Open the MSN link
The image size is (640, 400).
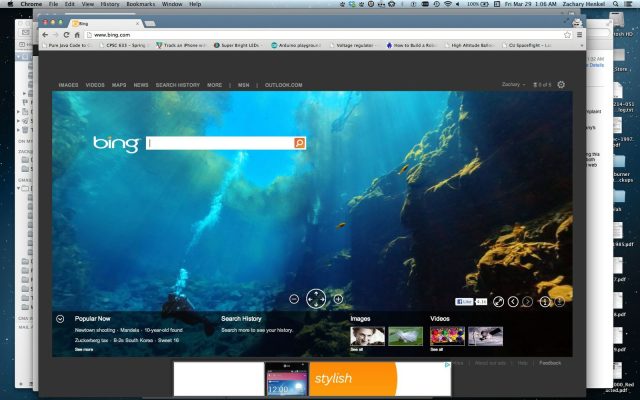pyautogui.click(x=244, y=85)
